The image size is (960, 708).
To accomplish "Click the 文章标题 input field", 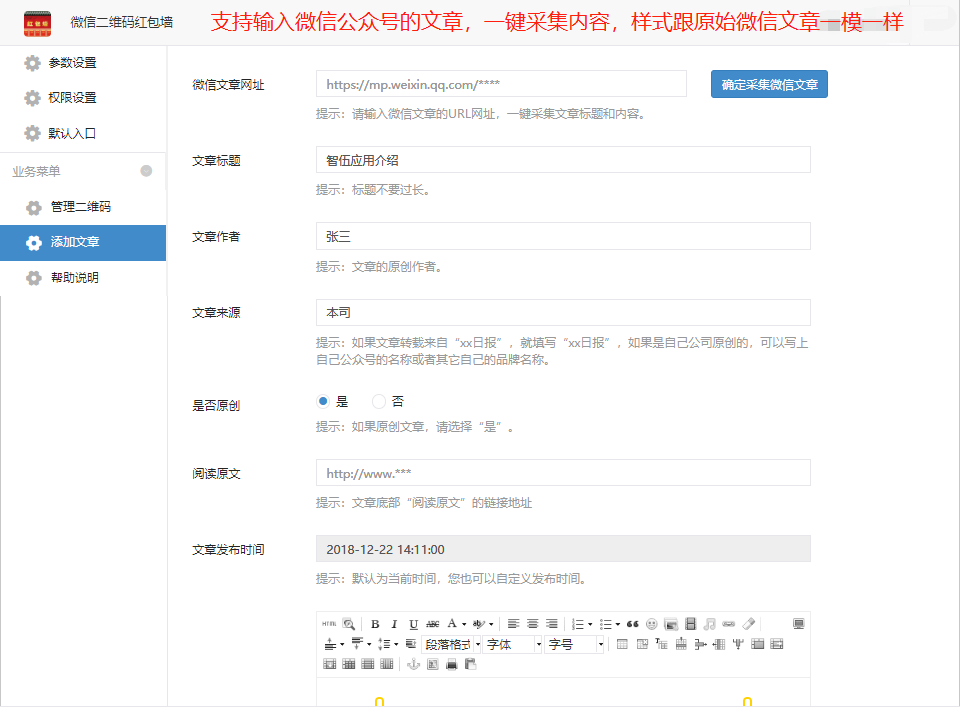I will (563, 160).
